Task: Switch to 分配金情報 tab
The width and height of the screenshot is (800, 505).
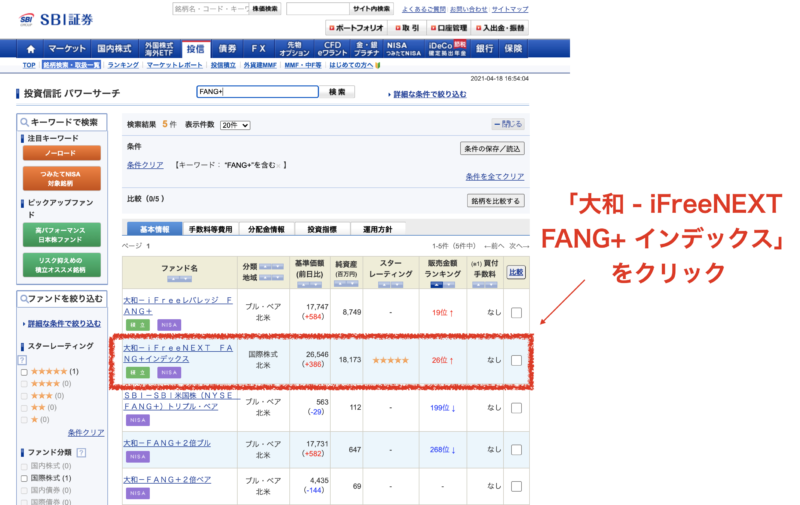Action: click(x=266, y=230)
